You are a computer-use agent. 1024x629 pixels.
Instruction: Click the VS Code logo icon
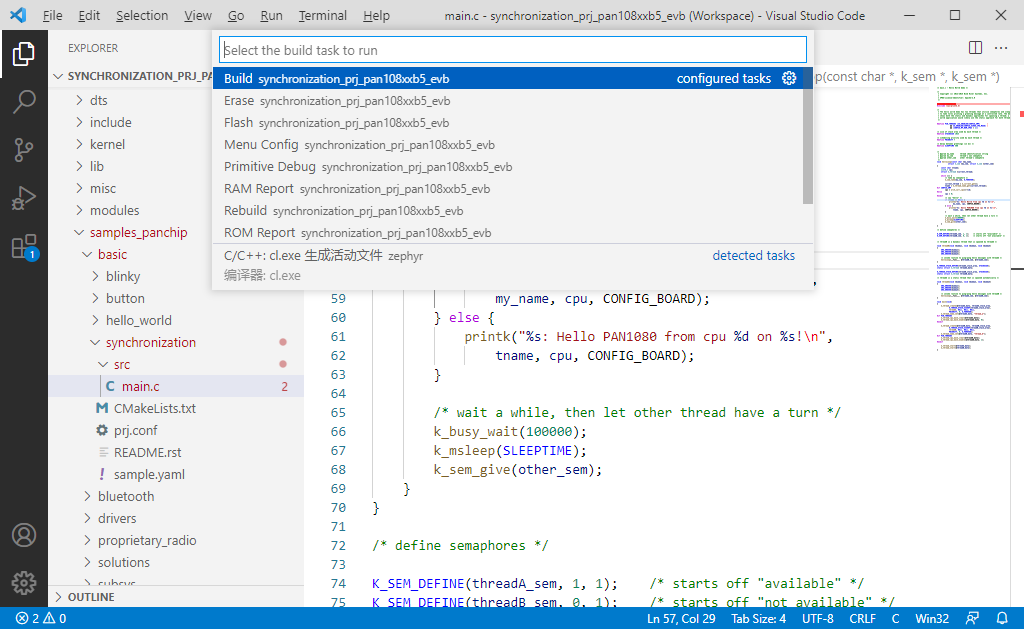(x=18, y=15)
